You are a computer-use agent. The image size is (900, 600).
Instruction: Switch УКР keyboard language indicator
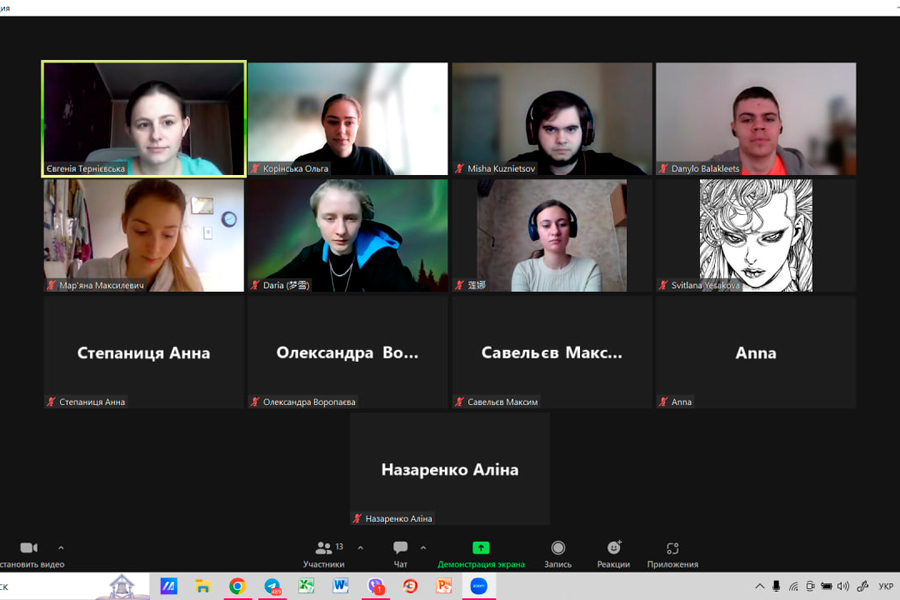pos(886,586)
